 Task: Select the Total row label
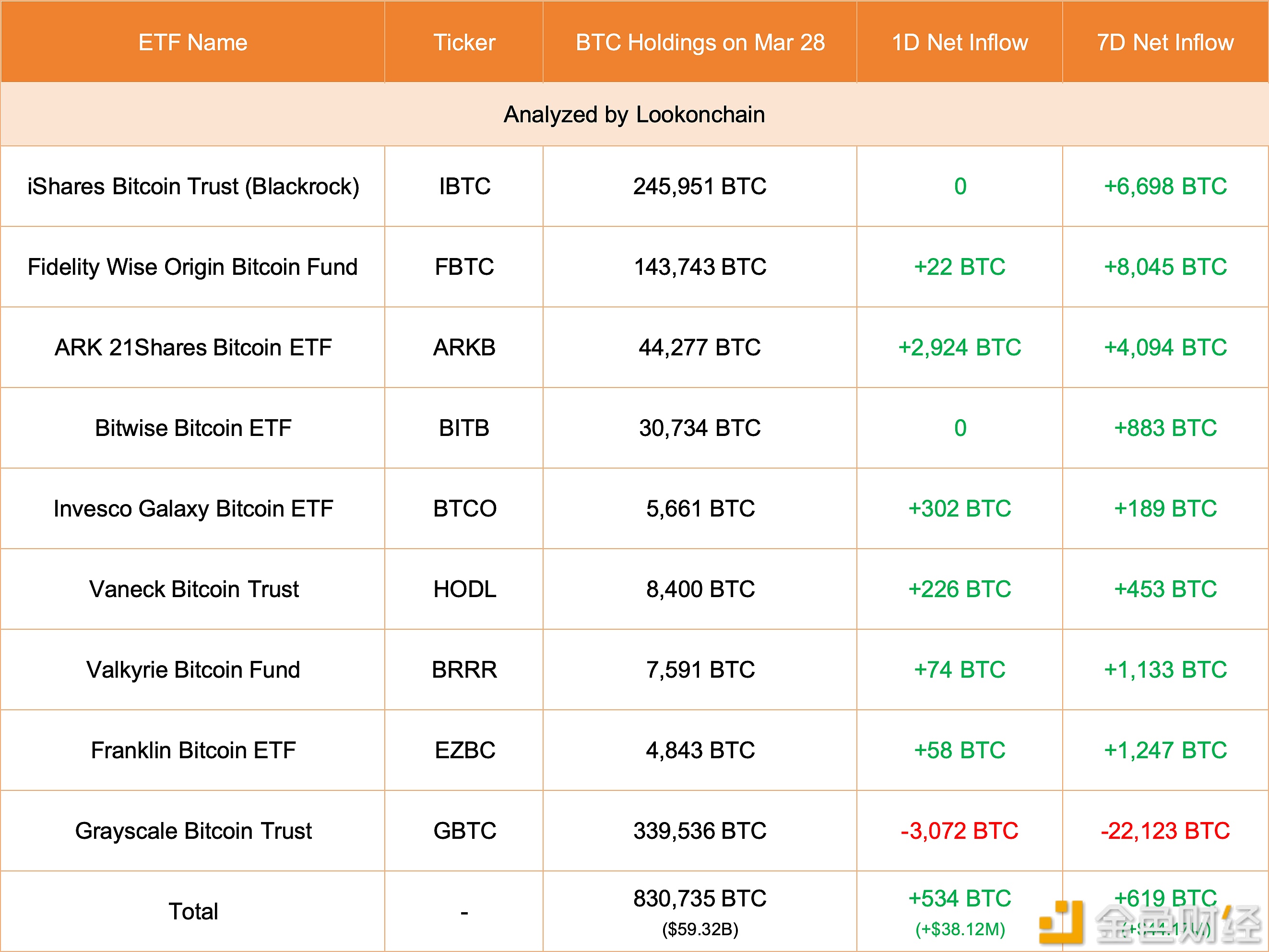(x=193, y=911)
